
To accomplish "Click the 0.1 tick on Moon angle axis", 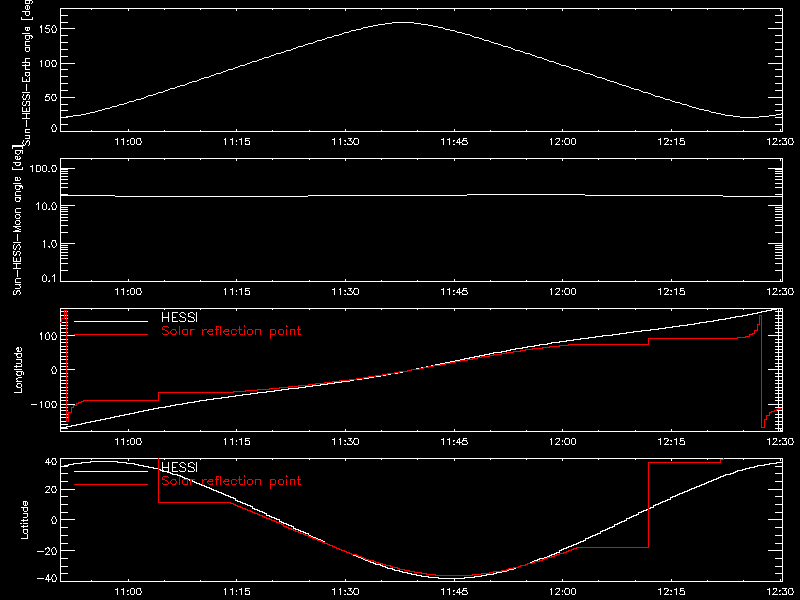I will click(49, 278).
